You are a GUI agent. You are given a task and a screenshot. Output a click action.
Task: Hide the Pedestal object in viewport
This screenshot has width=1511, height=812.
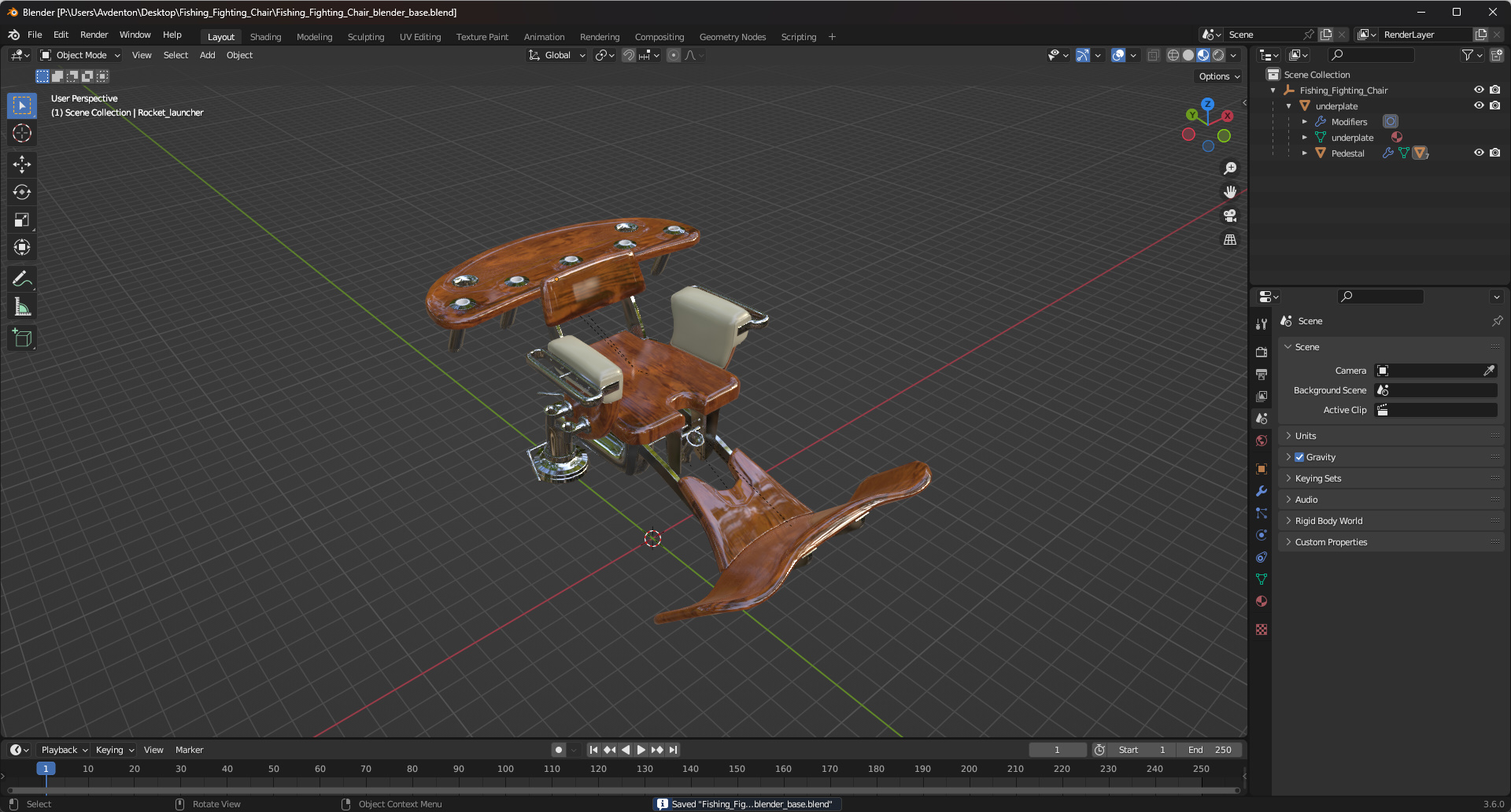[x=1479, y=153]
